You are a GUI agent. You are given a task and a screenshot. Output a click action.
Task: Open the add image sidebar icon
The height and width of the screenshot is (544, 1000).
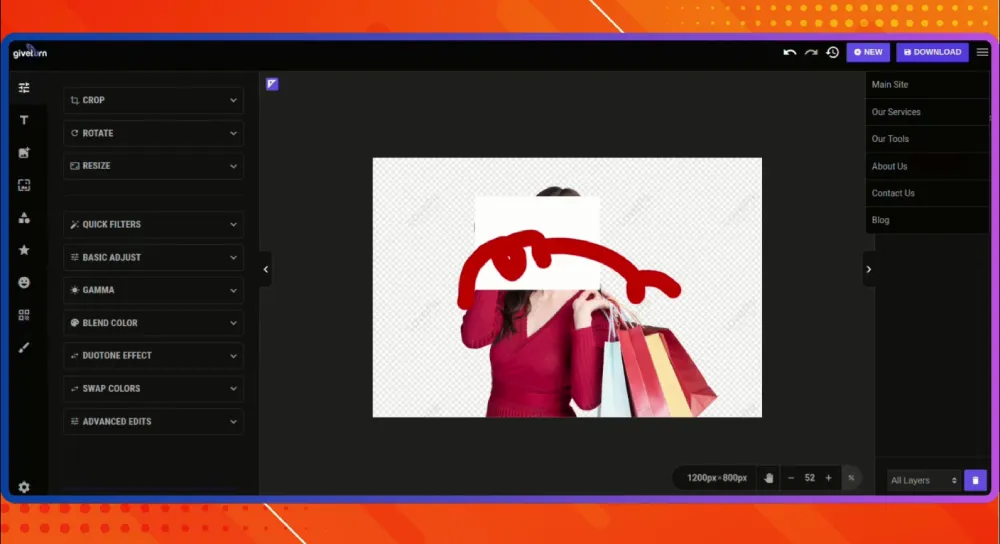[24, 152]
